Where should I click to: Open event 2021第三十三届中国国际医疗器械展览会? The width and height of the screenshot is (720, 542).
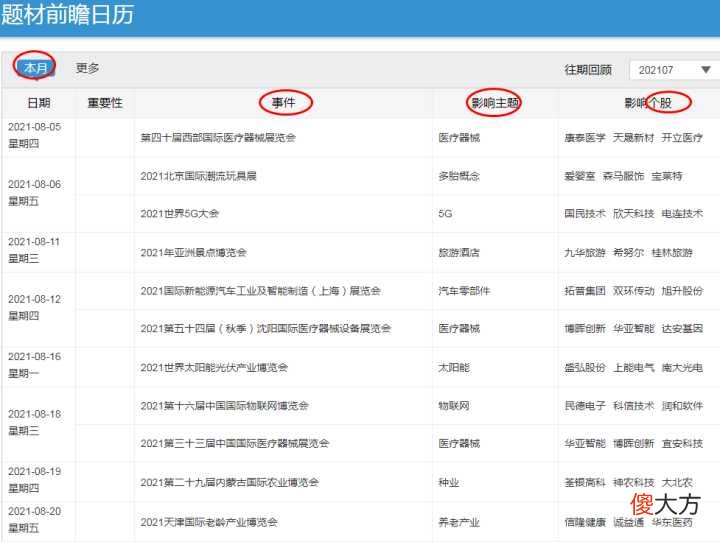click(235, 443)
